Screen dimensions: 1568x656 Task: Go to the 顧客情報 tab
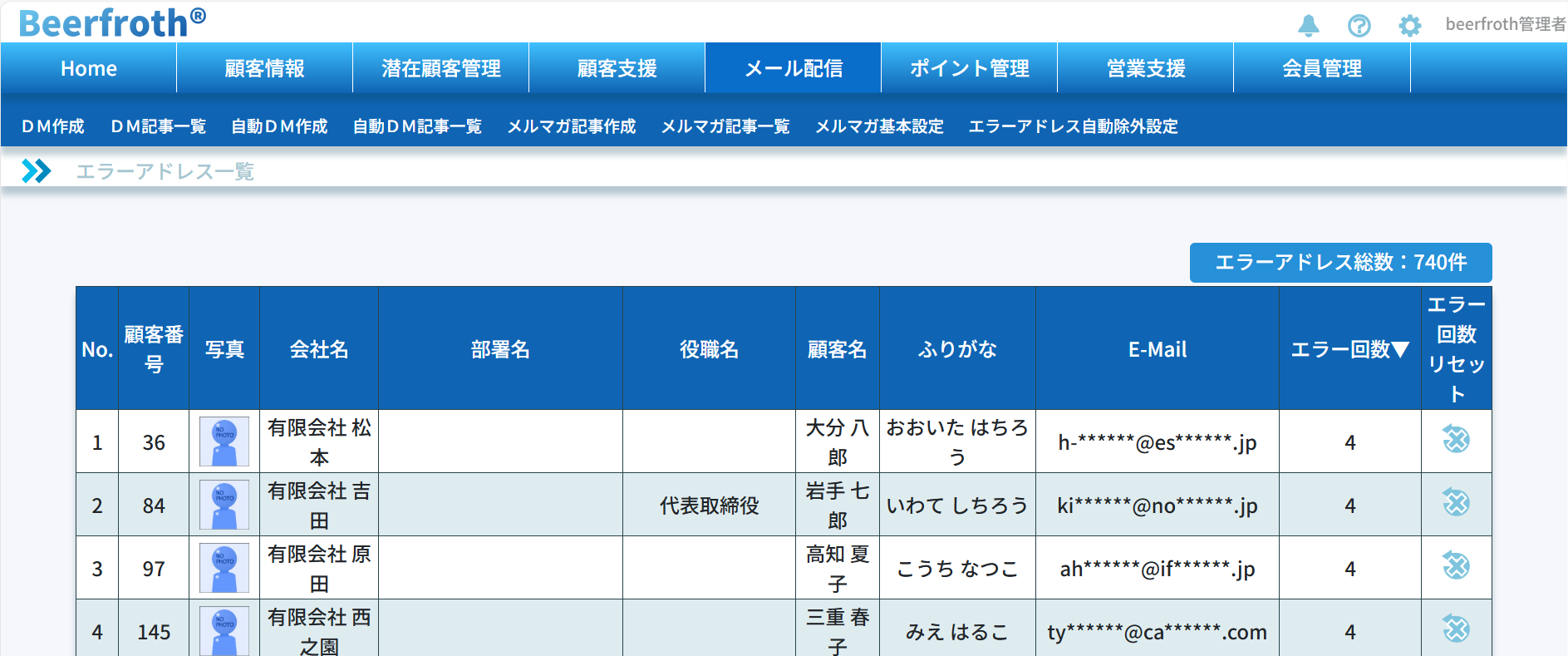(264, 68)
